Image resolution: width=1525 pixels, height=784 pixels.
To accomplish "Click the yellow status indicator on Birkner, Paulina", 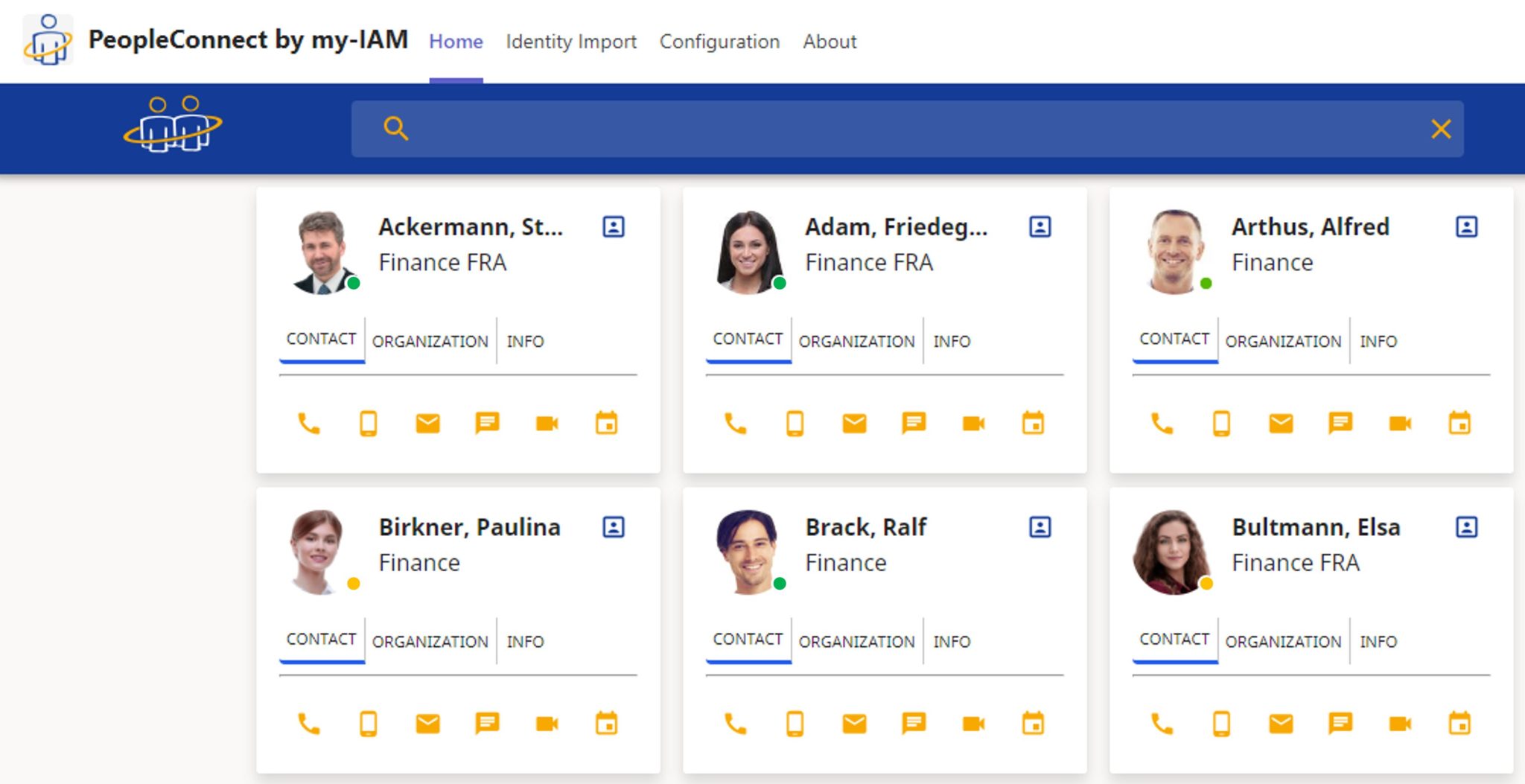I will (x=353, y=584).
